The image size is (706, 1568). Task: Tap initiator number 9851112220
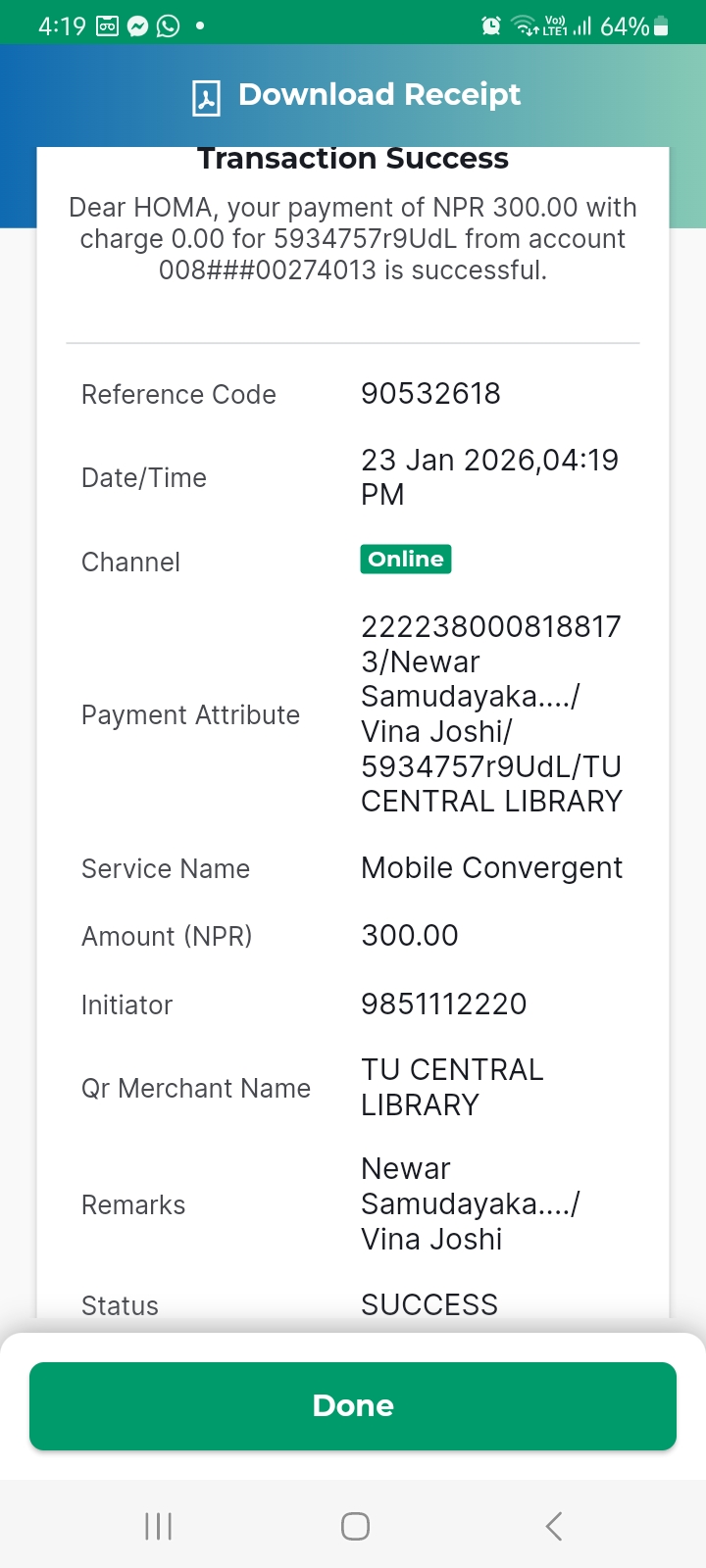click(443, 1004)
